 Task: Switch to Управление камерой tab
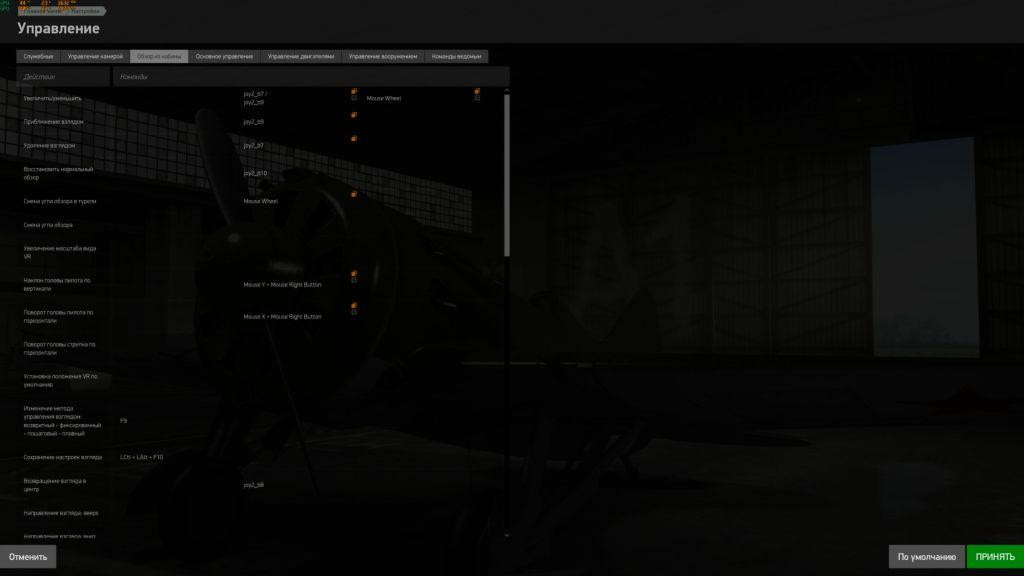point(95,56)
